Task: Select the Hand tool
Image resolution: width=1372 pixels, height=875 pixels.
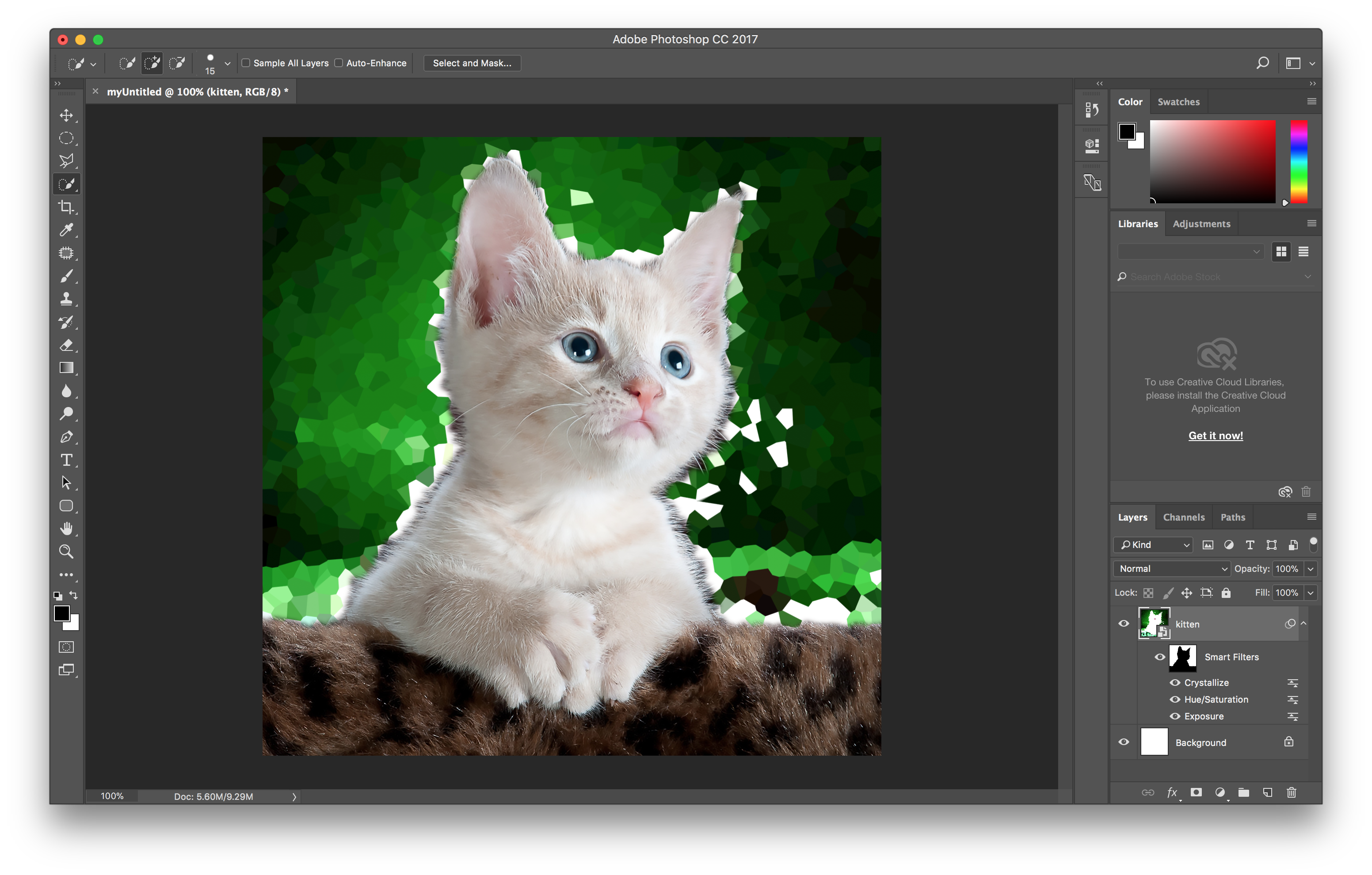Action: point(67,528)
